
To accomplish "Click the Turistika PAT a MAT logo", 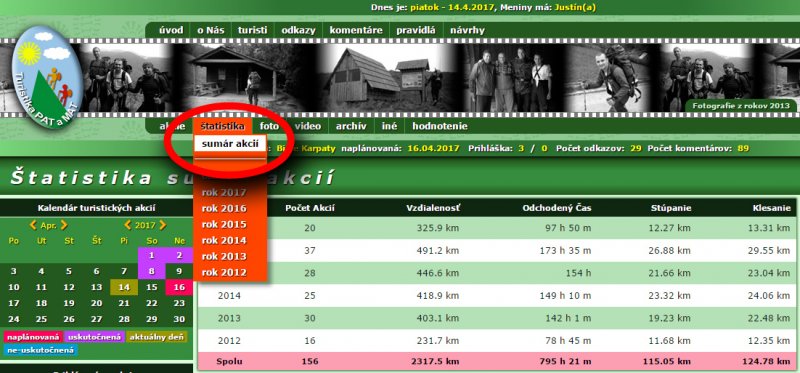I will pos(47,77).
